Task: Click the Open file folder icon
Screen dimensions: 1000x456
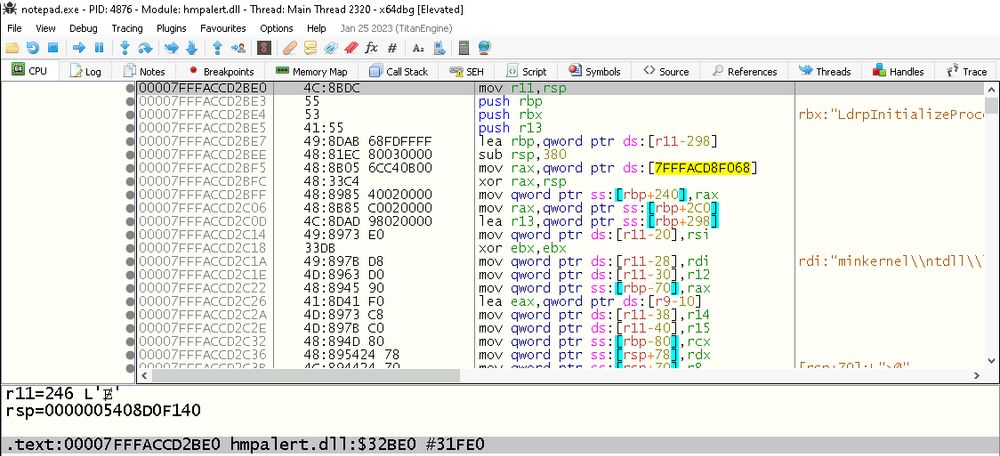Action: [x=11, y=48]
